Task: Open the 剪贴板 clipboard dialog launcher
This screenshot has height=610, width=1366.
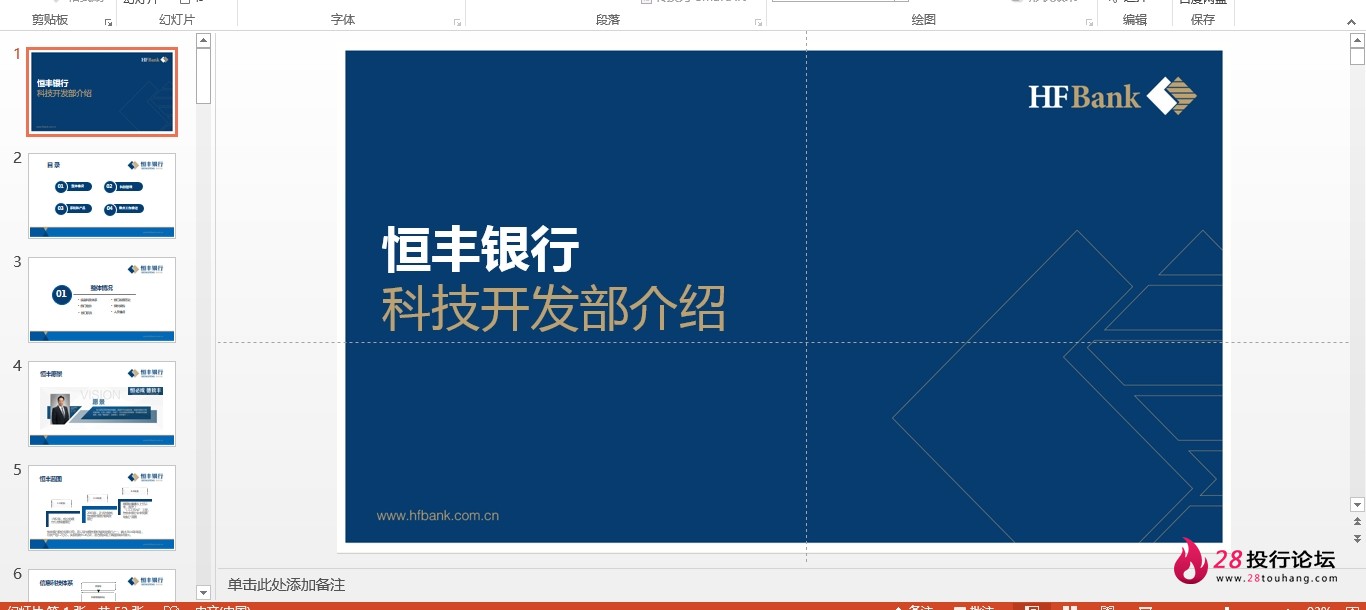Action: [108, 21]
